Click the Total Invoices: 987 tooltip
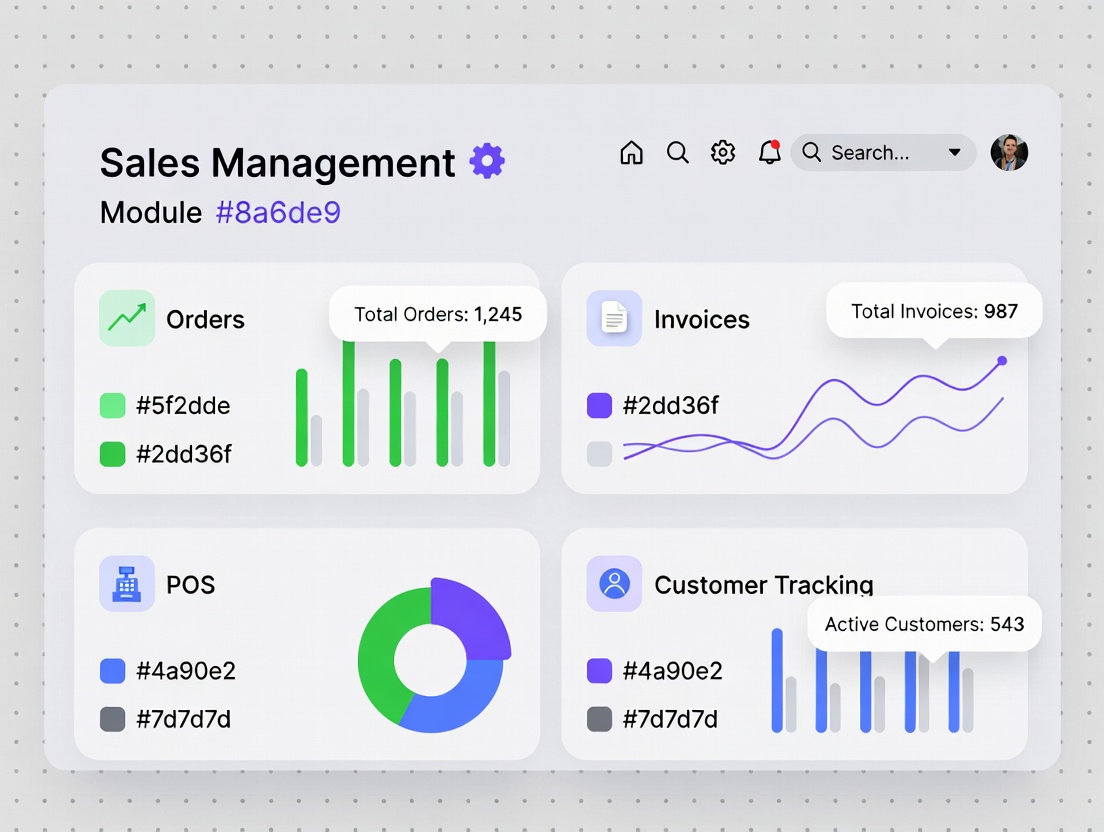This screenshot has width=1104, height=832. click(x=934, y=311)
